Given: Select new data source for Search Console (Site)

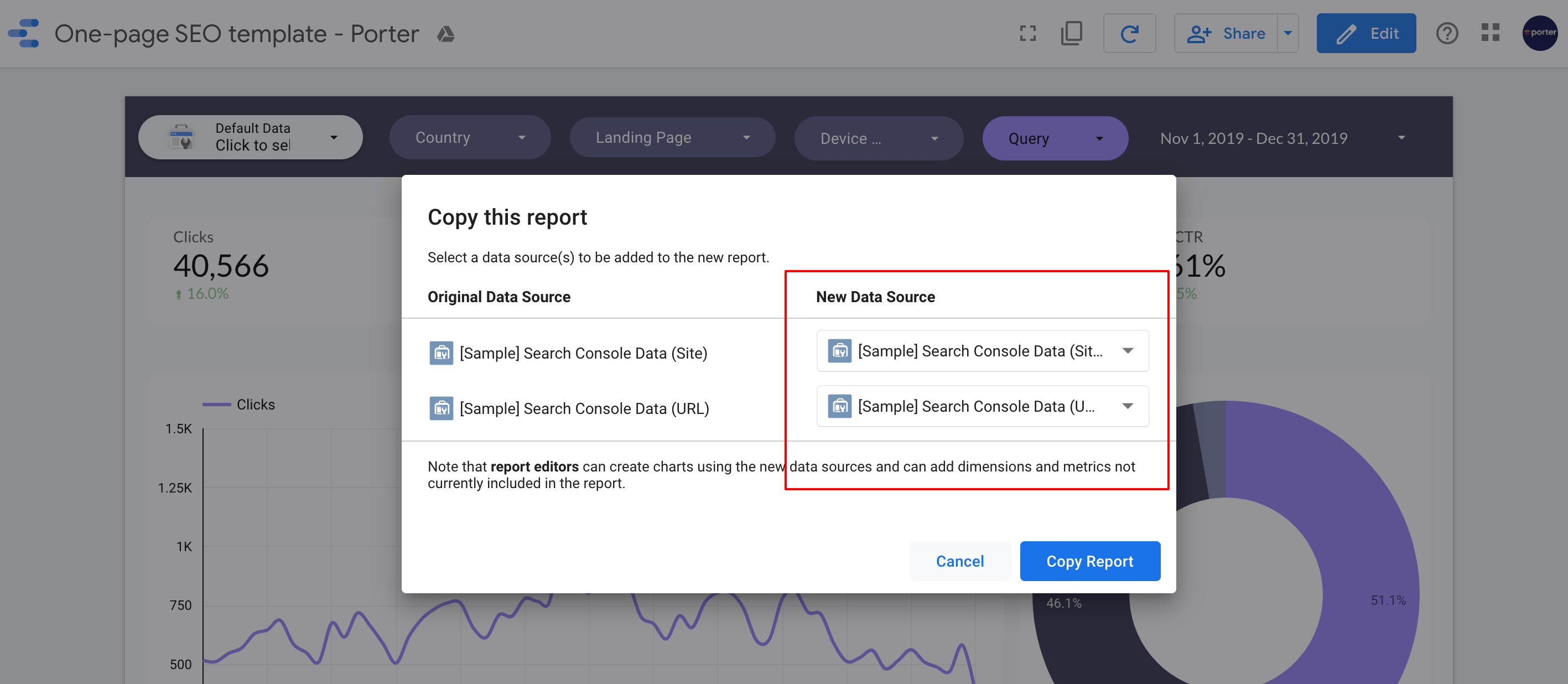Looking at the screenshot, I should pos(983,351).
